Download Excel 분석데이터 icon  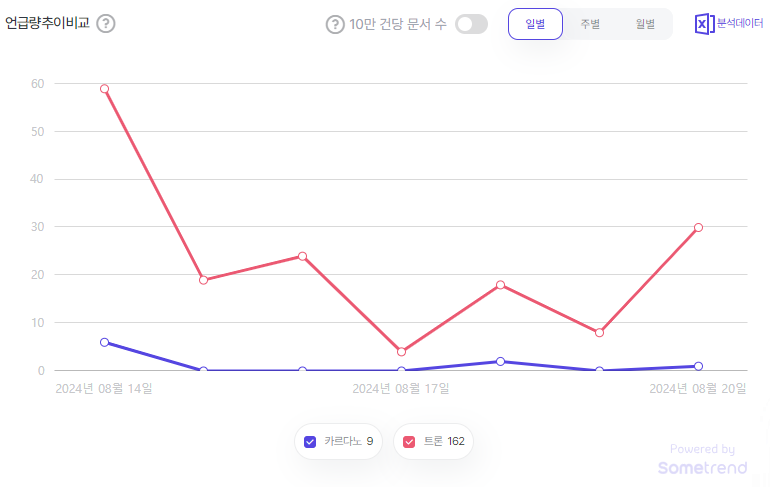click(704, 24)
